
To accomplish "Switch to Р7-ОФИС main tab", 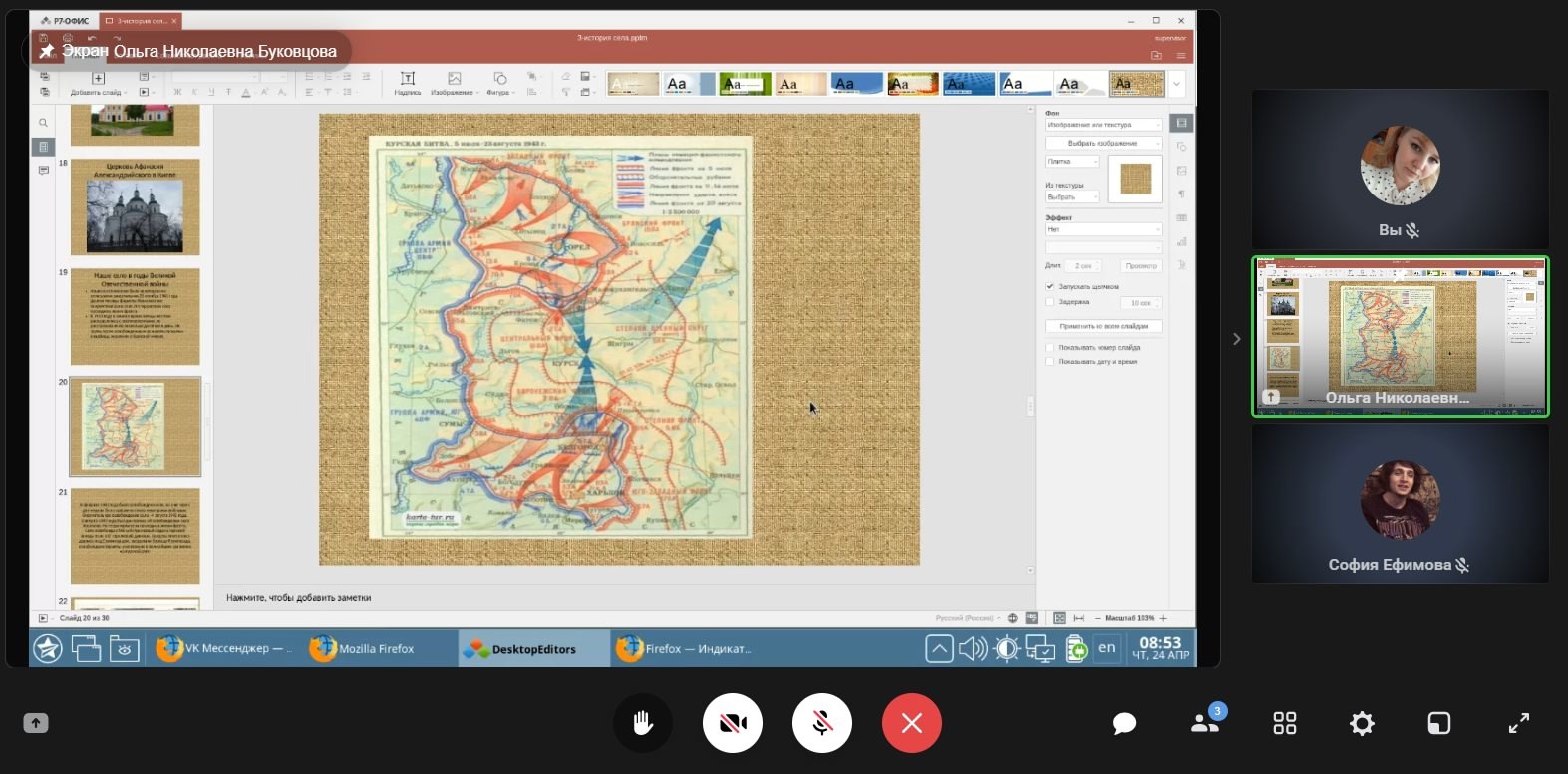I will point(66,20).
